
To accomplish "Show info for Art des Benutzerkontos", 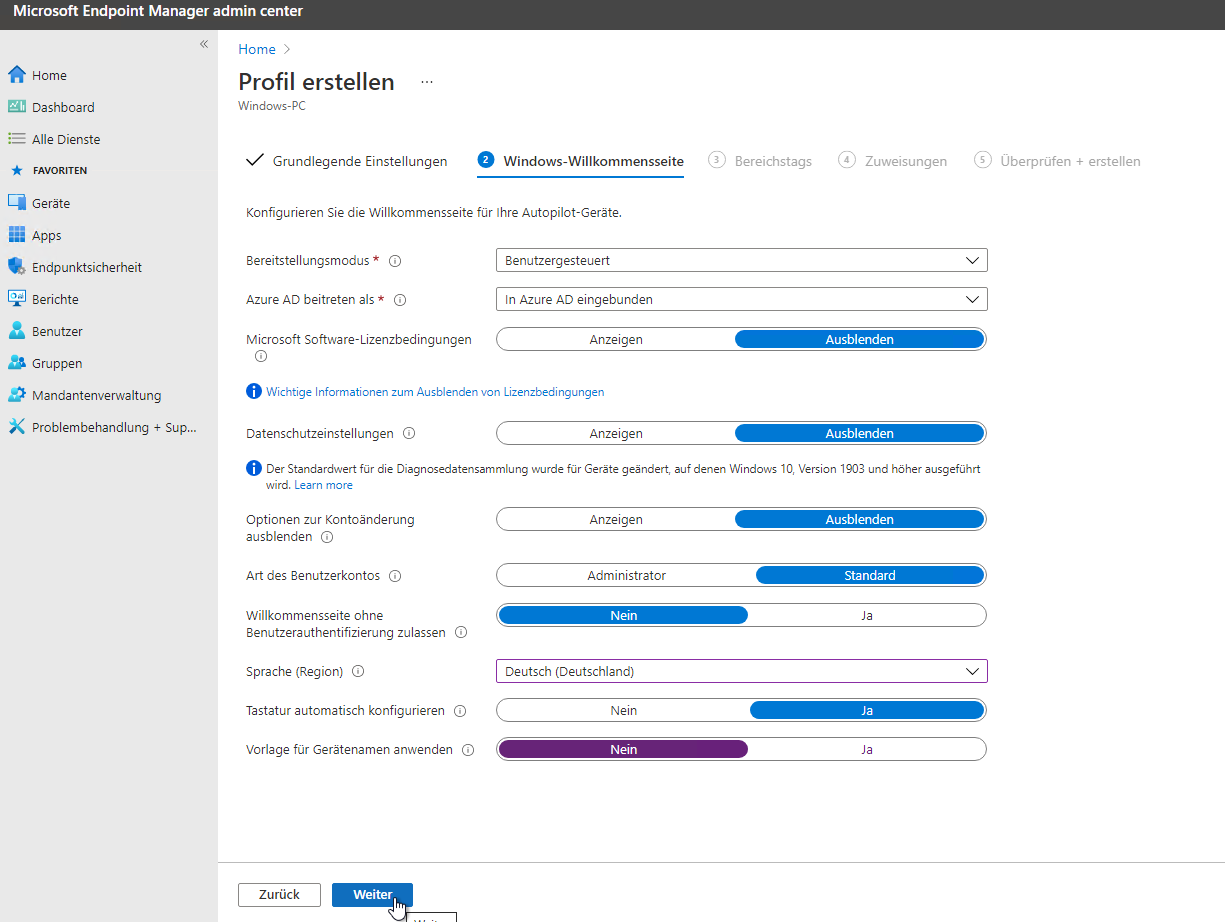I will tap(395, 576).
